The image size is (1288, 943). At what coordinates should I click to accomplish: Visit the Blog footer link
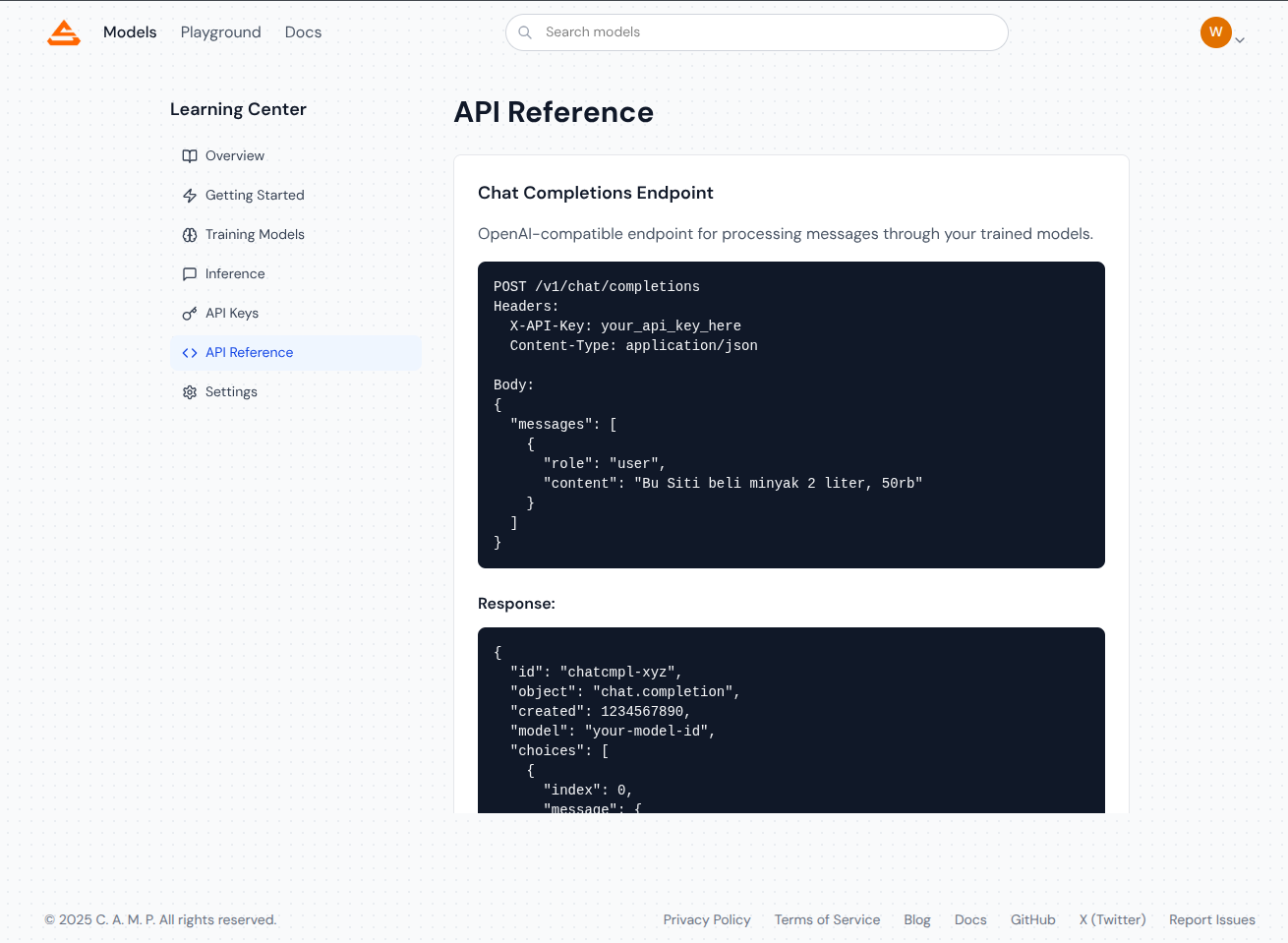coord(917,919)
